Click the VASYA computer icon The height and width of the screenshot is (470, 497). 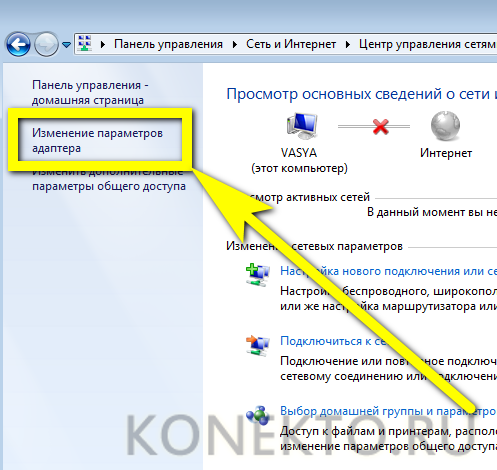click(302, 126)
